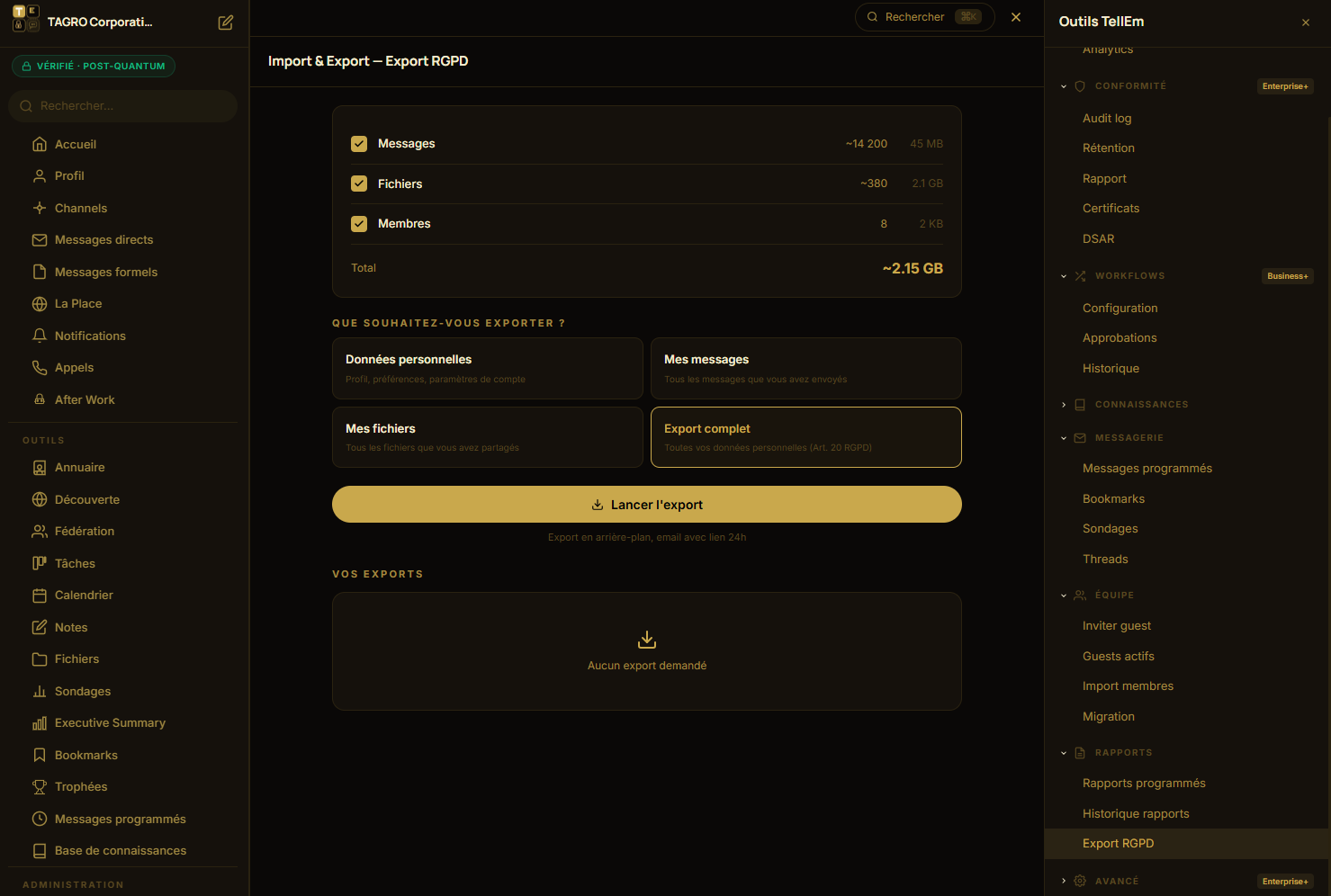Close the Outils TellEm panel
This screenshot has height=896, width=1331.
click(x=1306, y=22)
